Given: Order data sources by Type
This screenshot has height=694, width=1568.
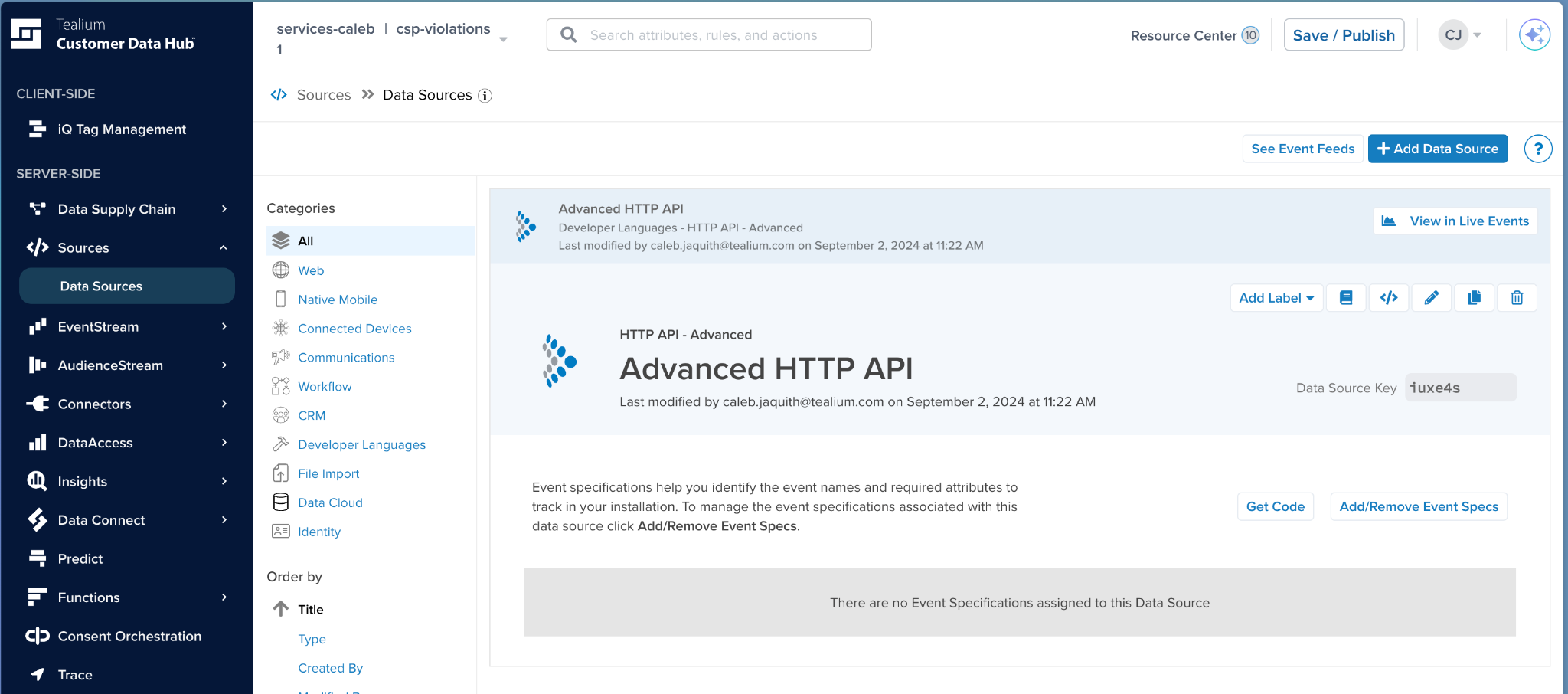Looking at the screenshot, I should tap(312, 639).
